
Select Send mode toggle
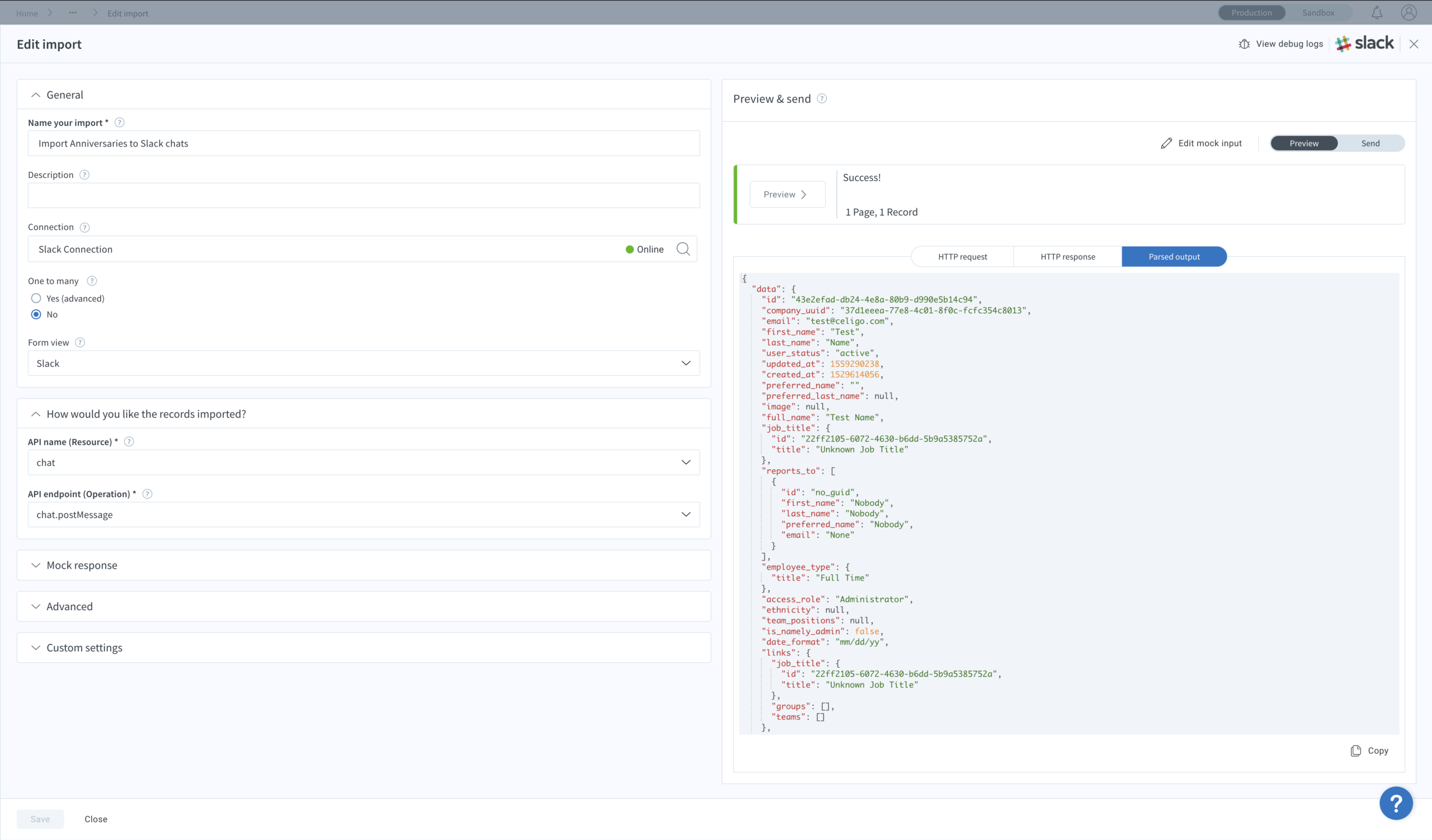tap(1370, 143)
